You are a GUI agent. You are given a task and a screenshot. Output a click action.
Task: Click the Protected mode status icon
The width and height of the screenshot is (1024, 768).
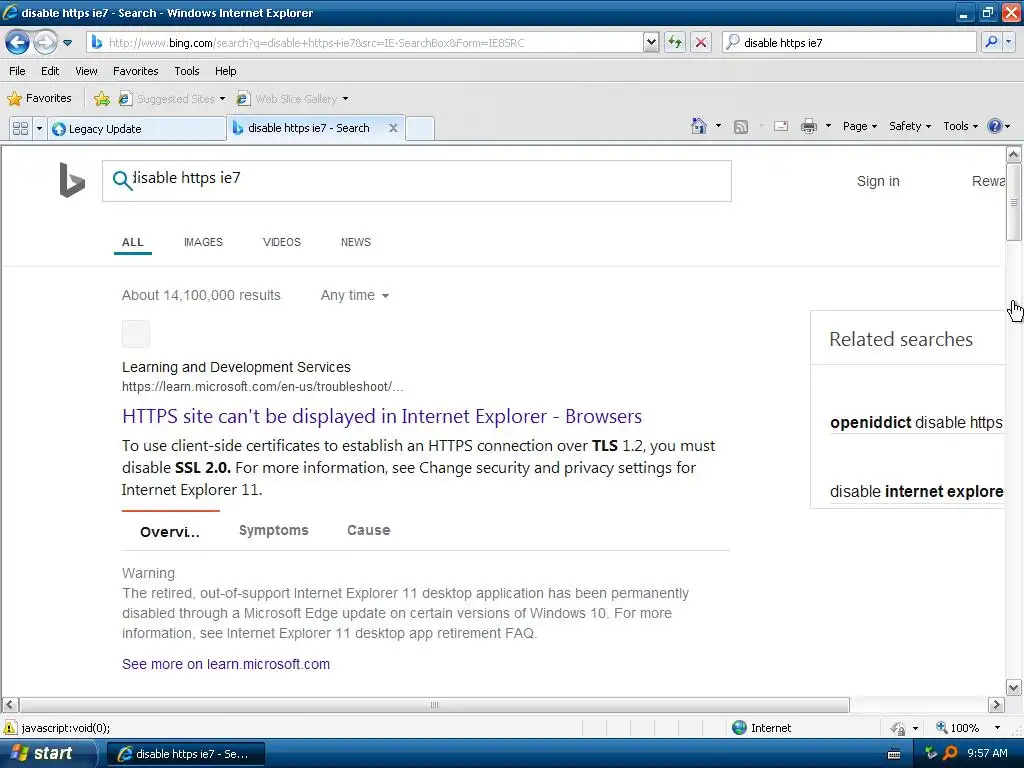(x=899, y=728)
